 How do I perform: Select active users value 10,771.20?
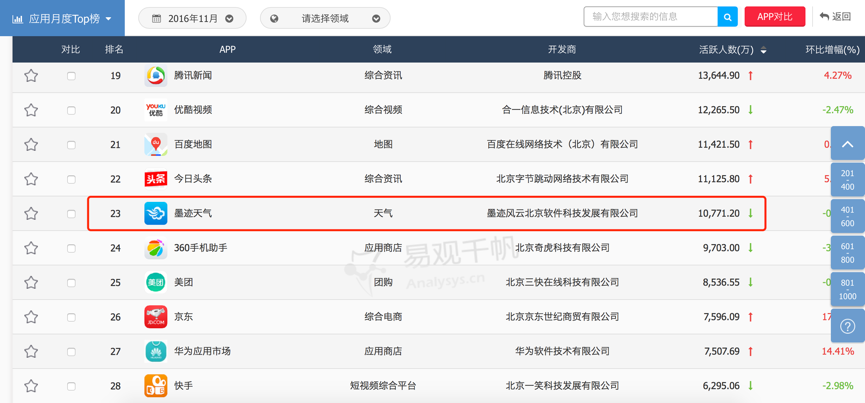click(x=719, y=213)
